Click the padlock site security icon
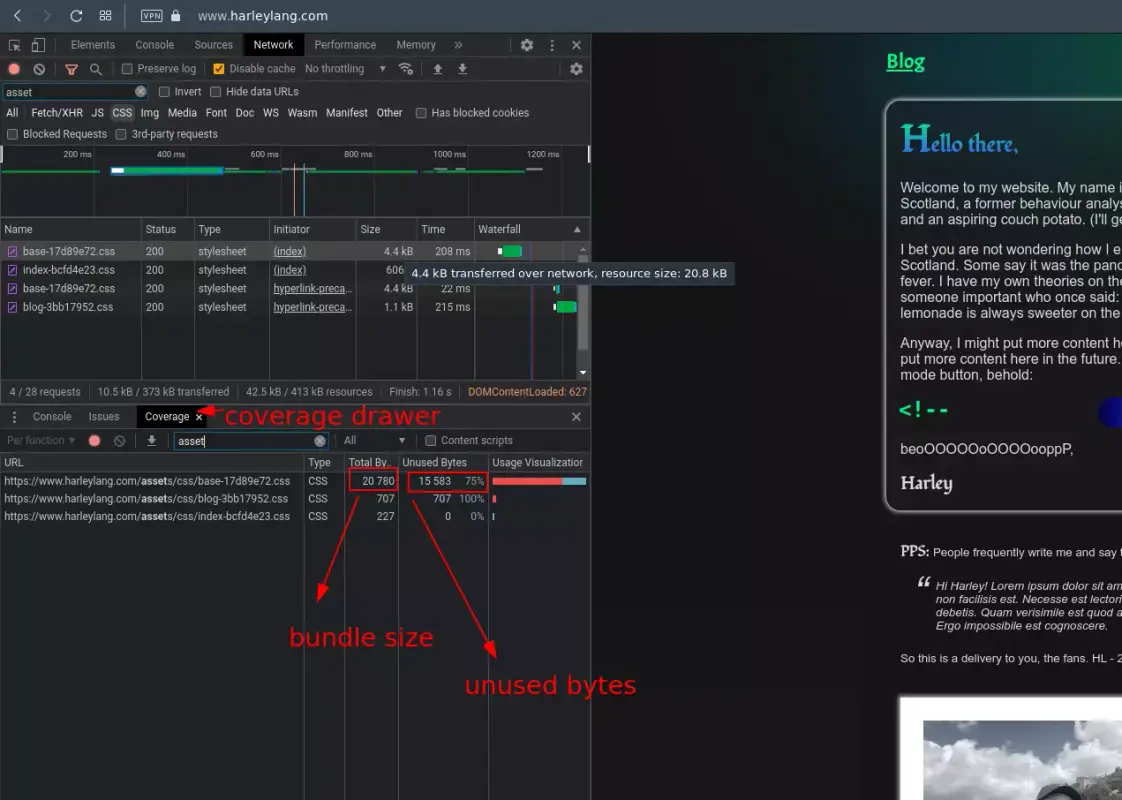The height and width of the screenshot is (800, 1122). (175, 16)
